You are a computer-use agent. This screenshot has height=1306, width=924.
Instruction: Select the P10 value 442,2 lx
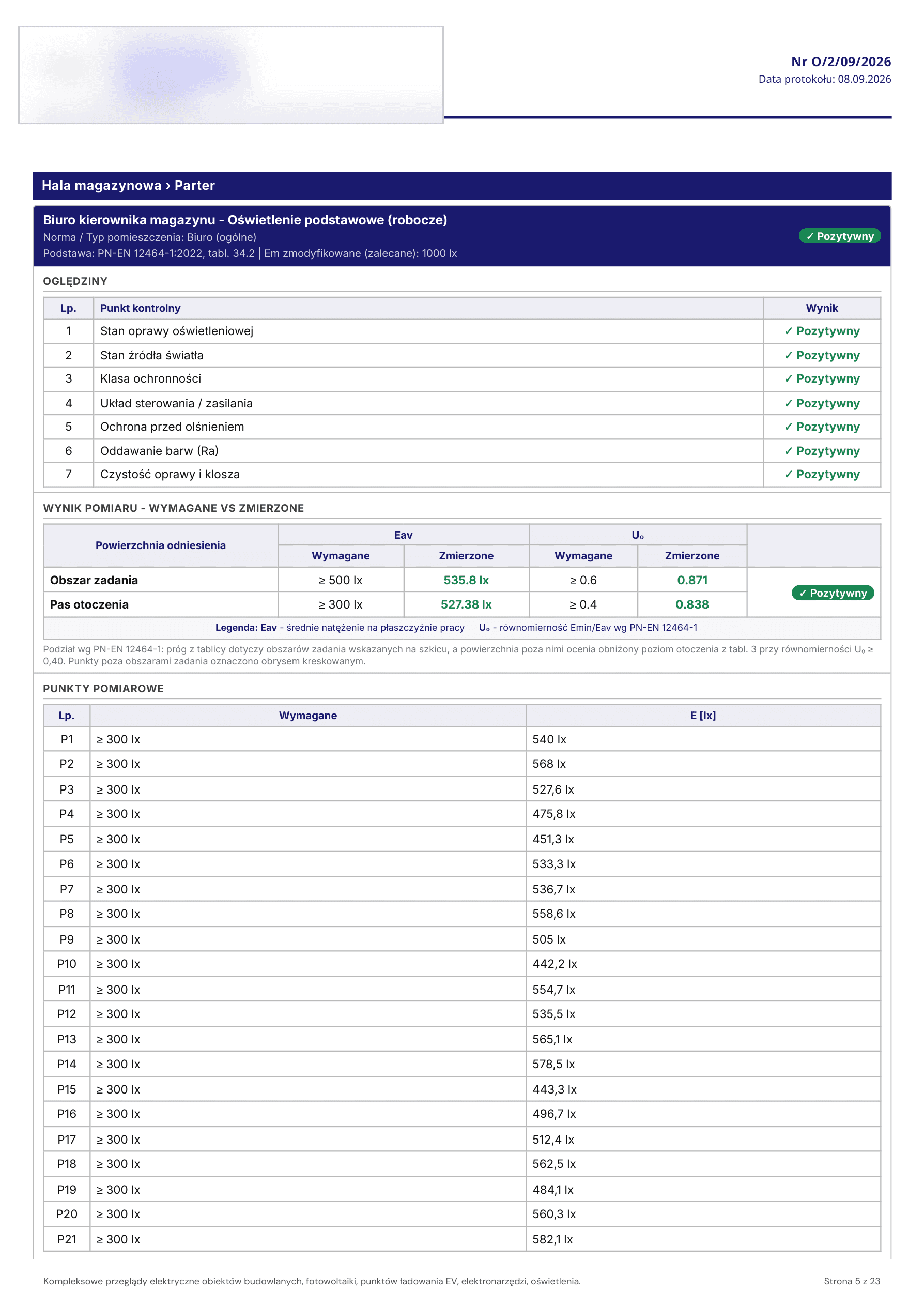pos(554,963)
